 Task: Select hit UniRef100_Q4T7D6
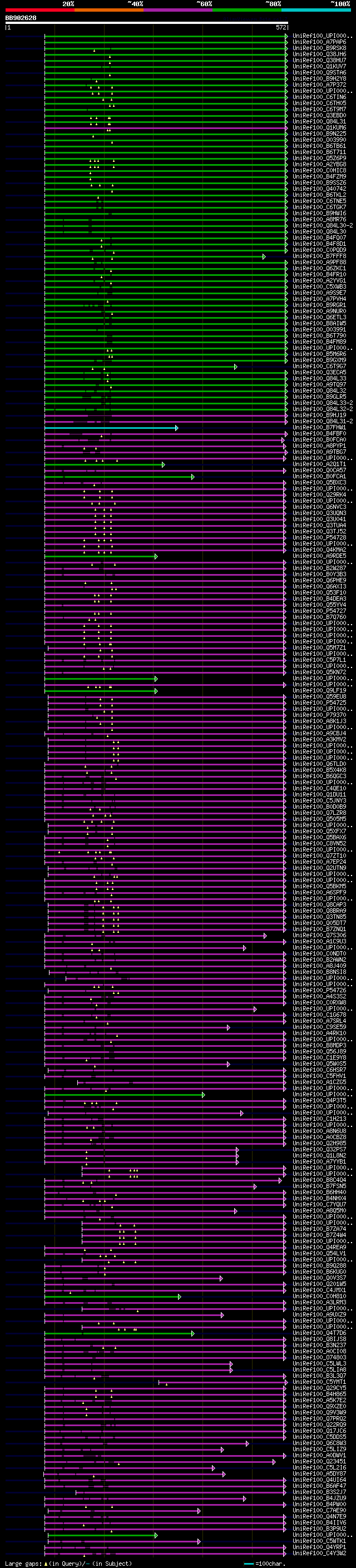coord(319,1333)
